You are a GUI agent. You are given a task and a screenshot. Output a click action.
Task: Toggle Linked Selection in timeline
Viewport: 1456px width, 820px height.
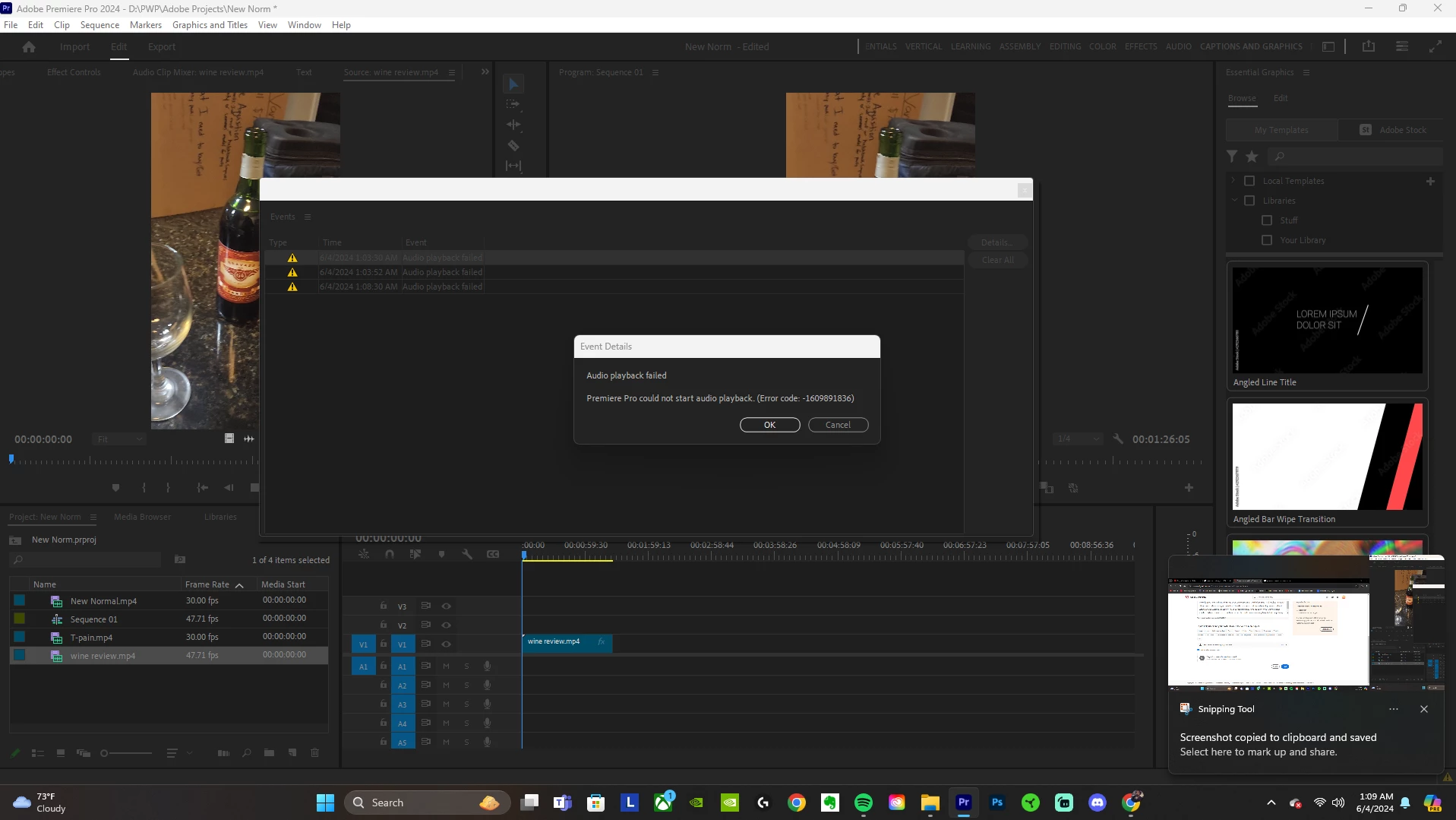tap(415, 555)
